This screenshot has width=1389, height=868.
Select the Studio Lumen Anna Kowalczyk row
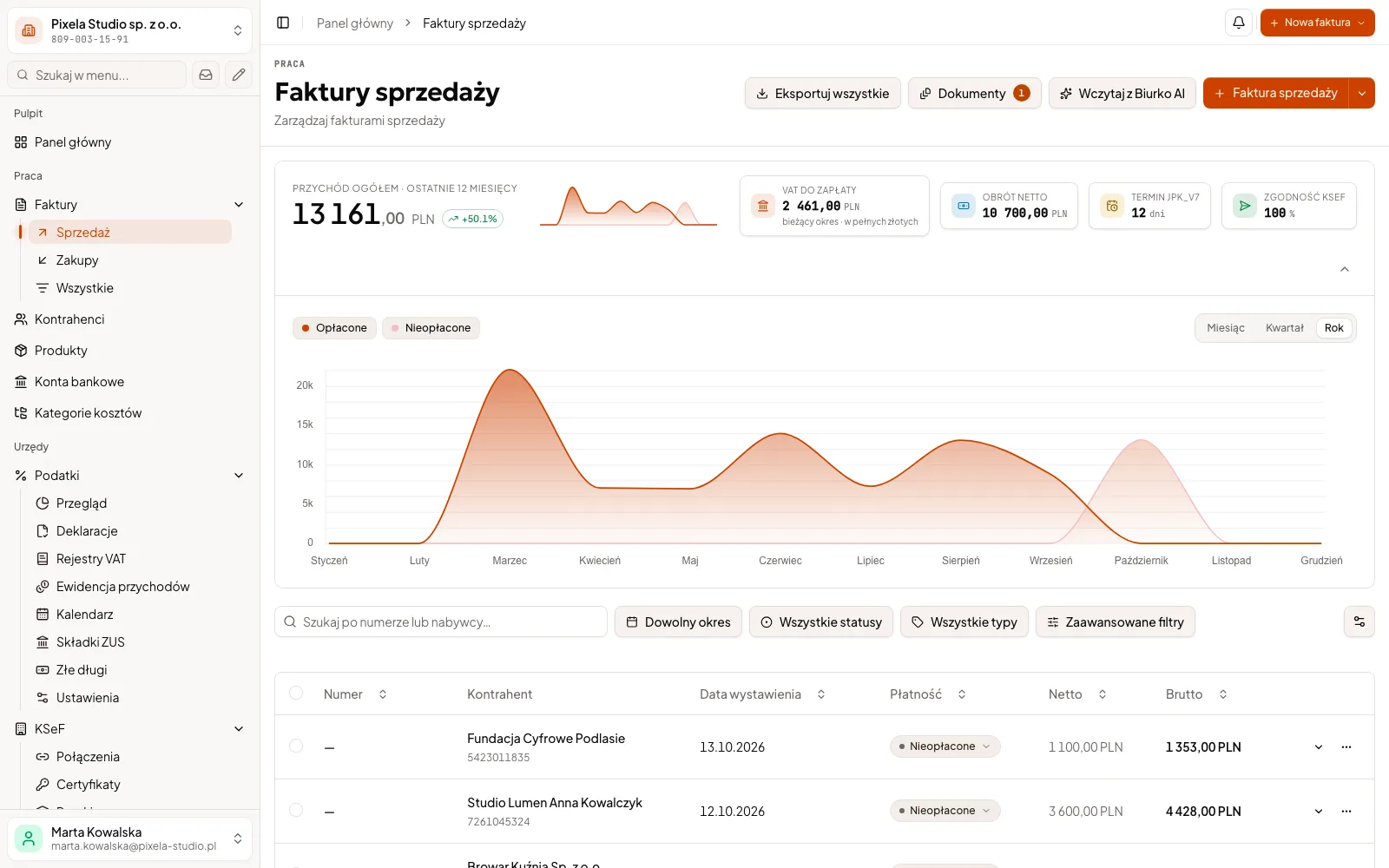click(296, 810)
